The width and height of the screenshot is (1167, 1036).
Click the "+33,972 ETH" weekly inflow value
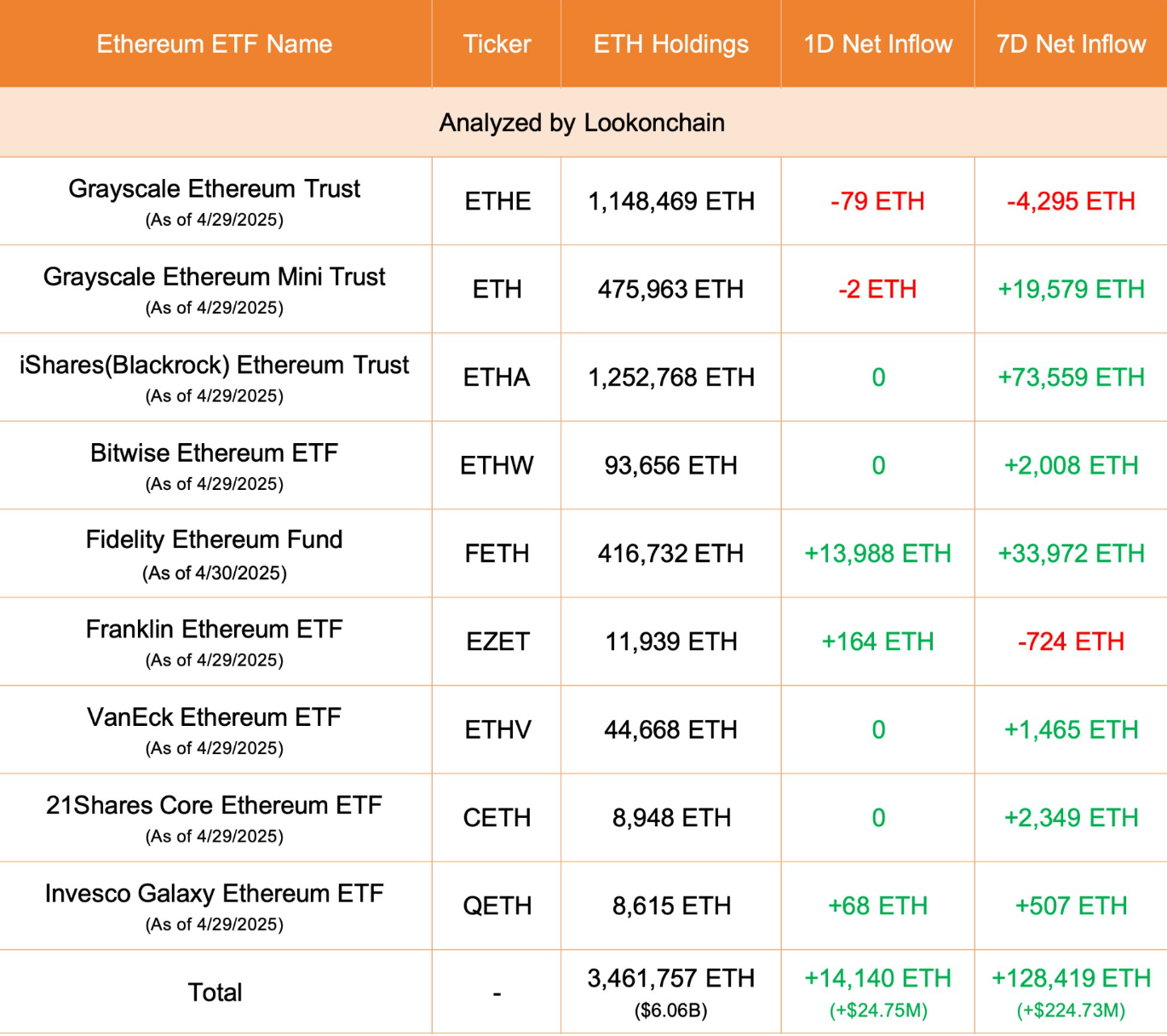pyautogui.click(x=1072, y=554)
